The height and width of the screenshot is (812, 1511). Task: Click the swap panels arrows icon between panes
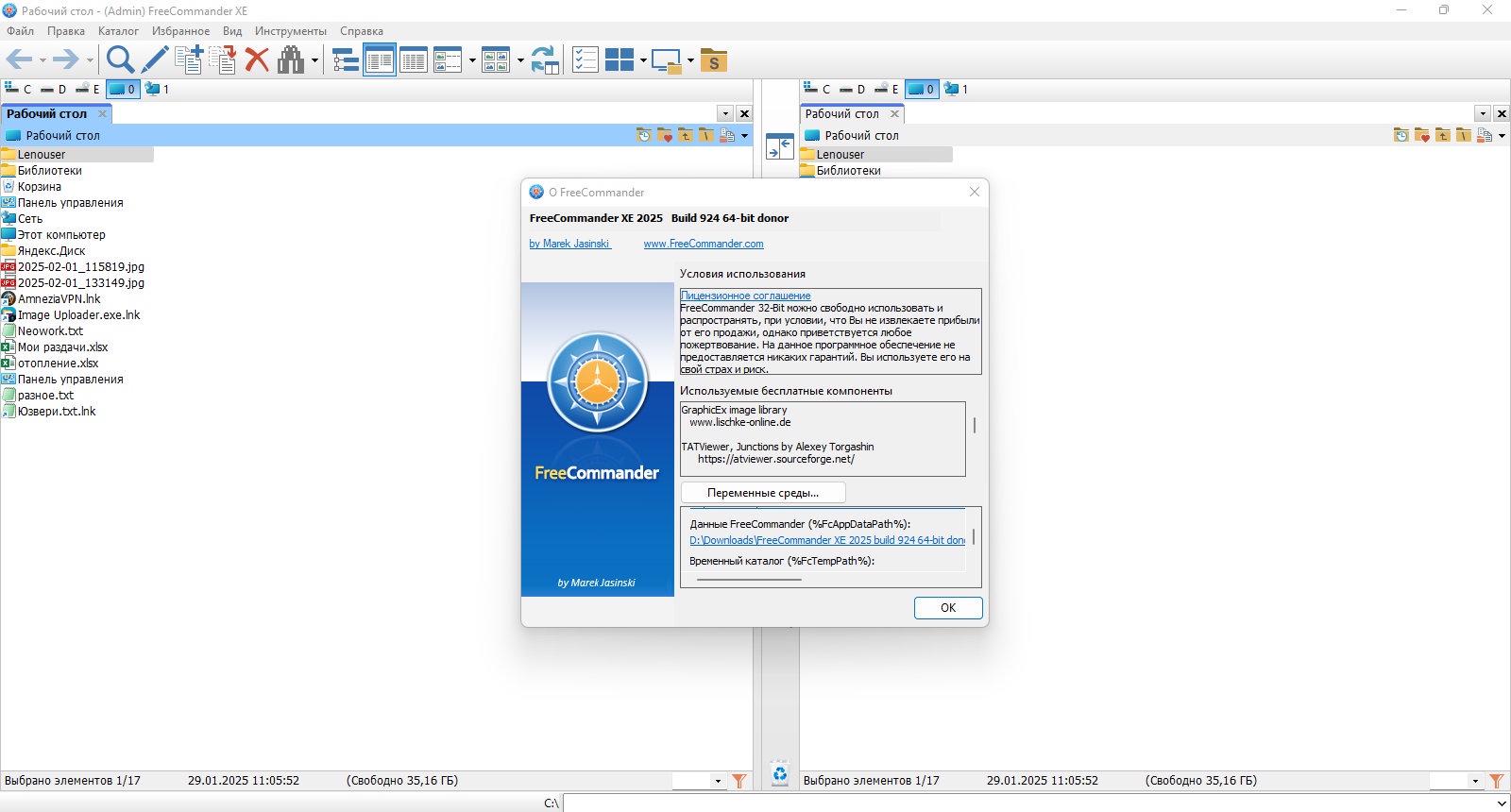[x=779, y=146]
